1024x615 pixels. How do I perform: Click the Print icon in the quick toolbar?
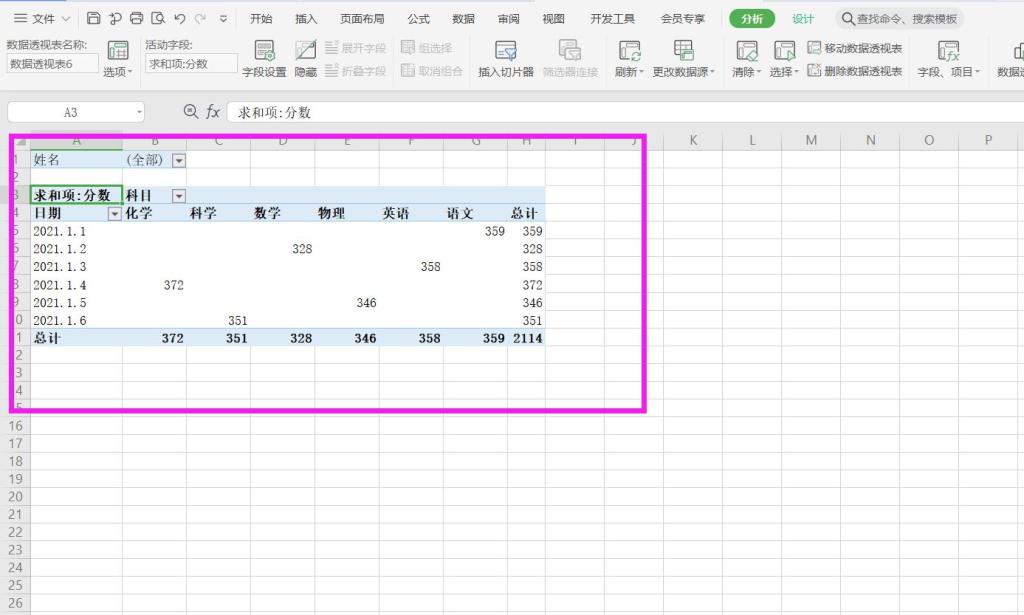(x=136, y=18)
